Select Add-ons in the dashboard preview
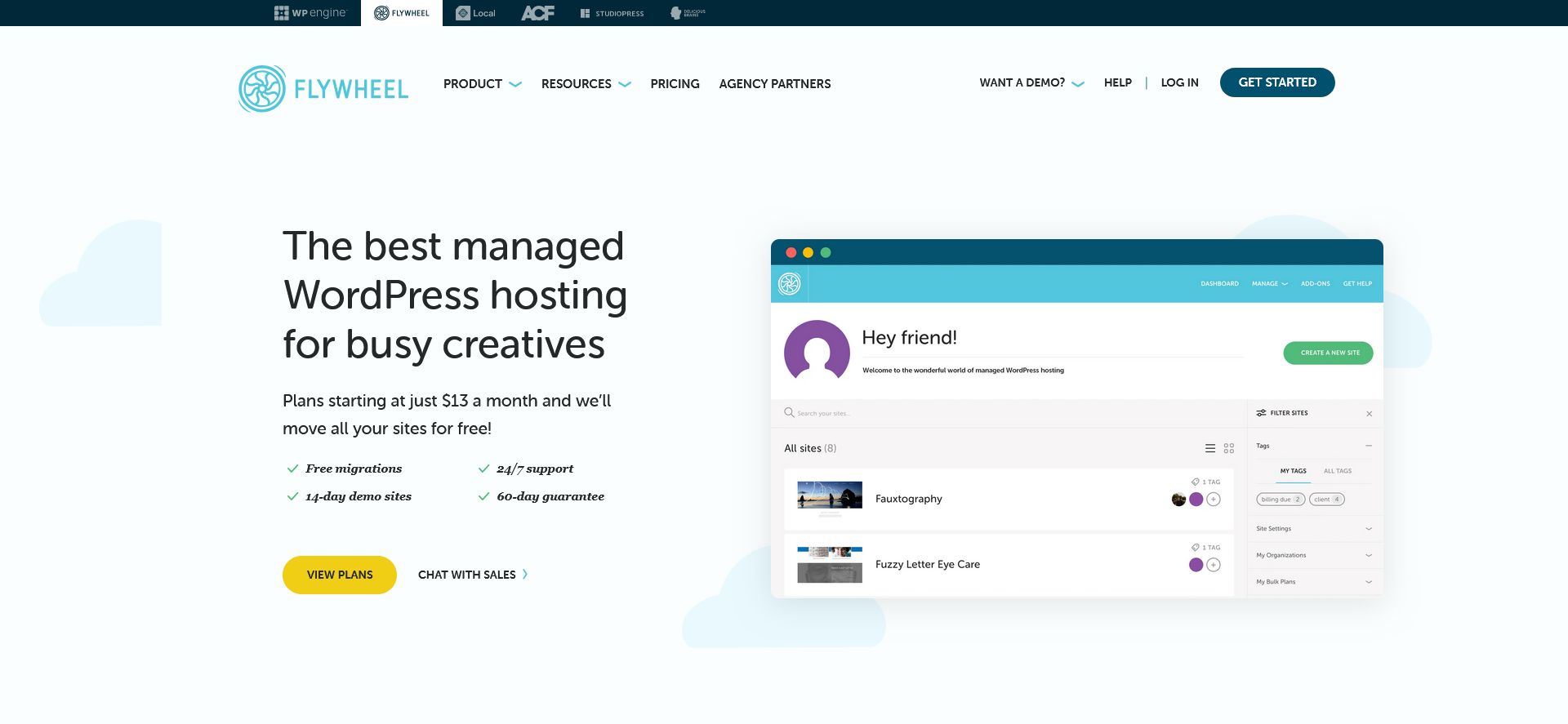This screenshot has width=1568, height=724. point(1315,284)
